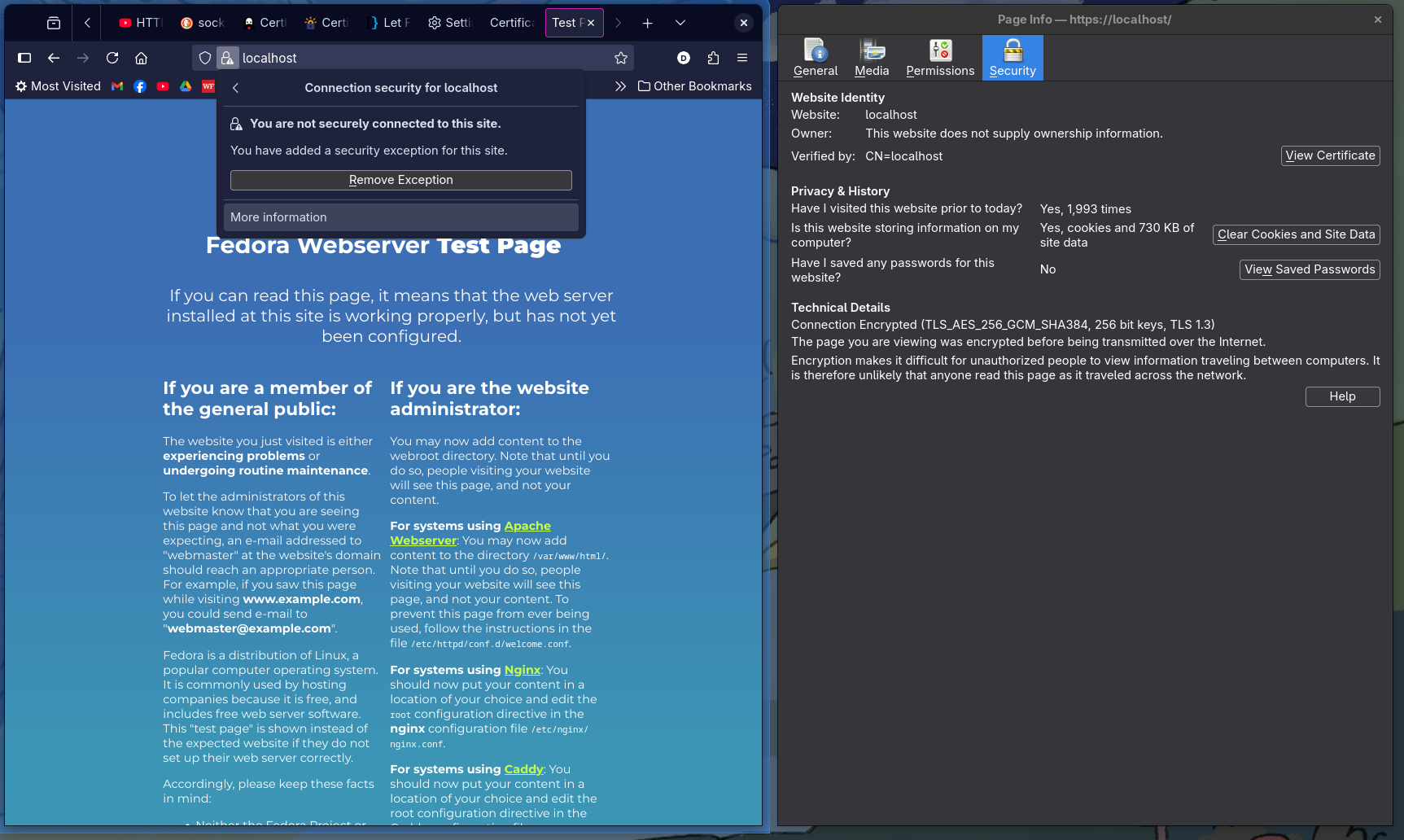Open More information in security panel
The width and height of the screenshot is (1404, 840).
401,217
